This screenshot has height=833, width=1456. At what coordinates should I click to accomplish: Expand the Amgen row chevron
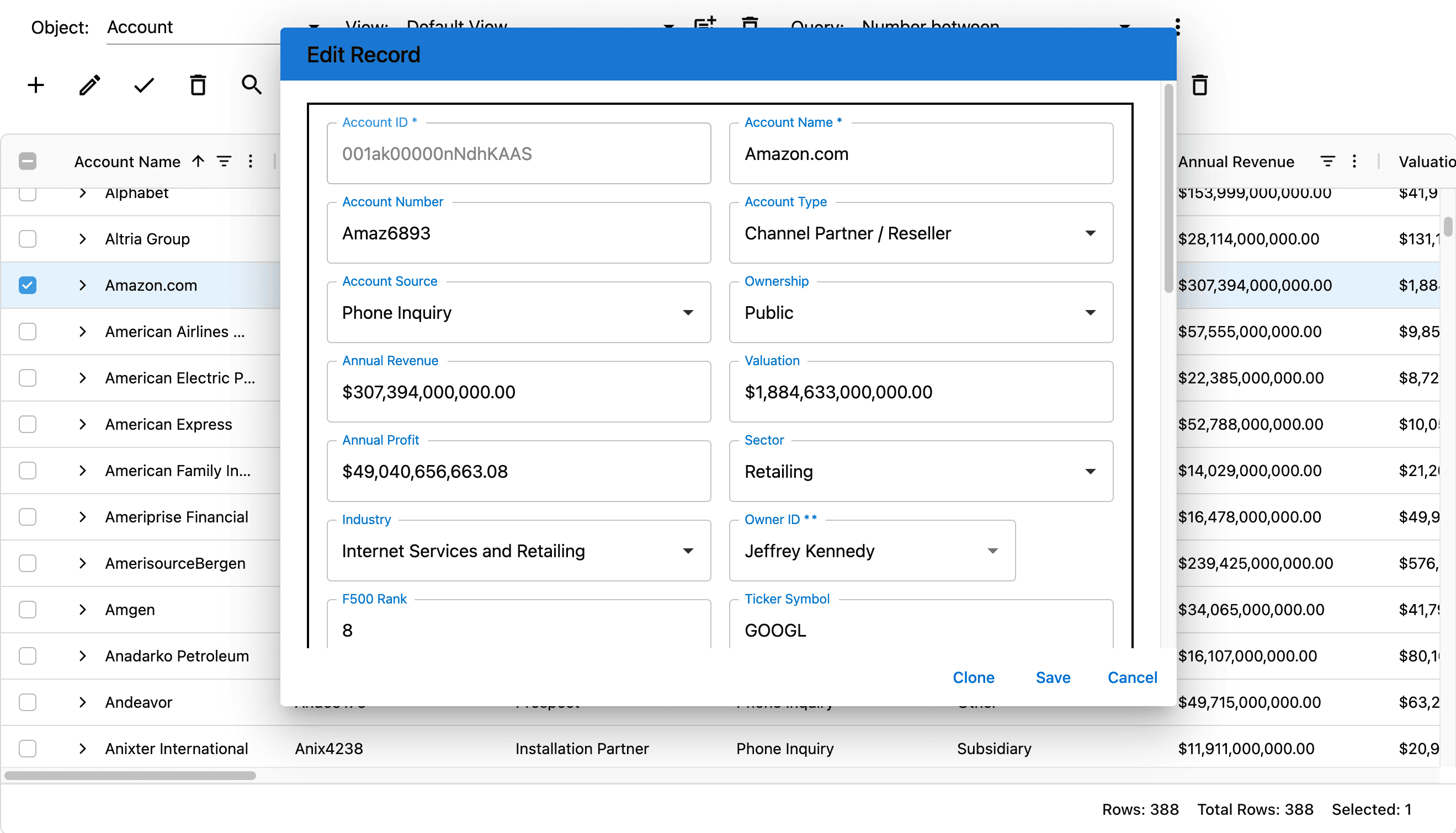click(x=82, y=609)
